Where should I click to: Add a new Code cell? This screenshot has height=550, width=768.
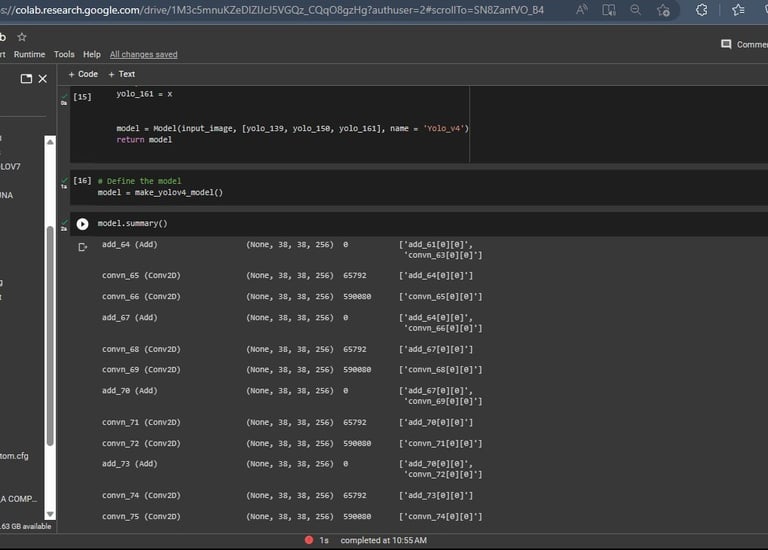pos(83,74)
